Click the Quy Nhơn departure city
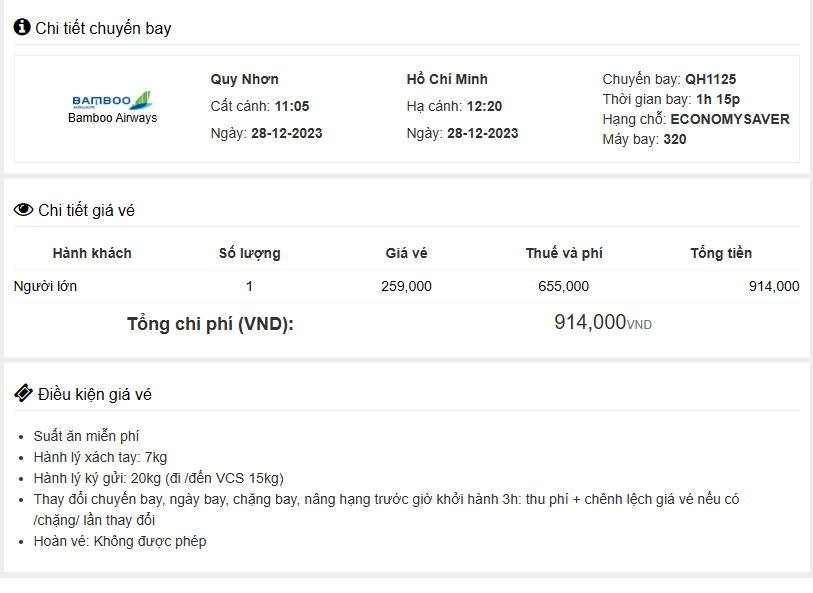Screen dimensions: 813x593 (245, 79)
